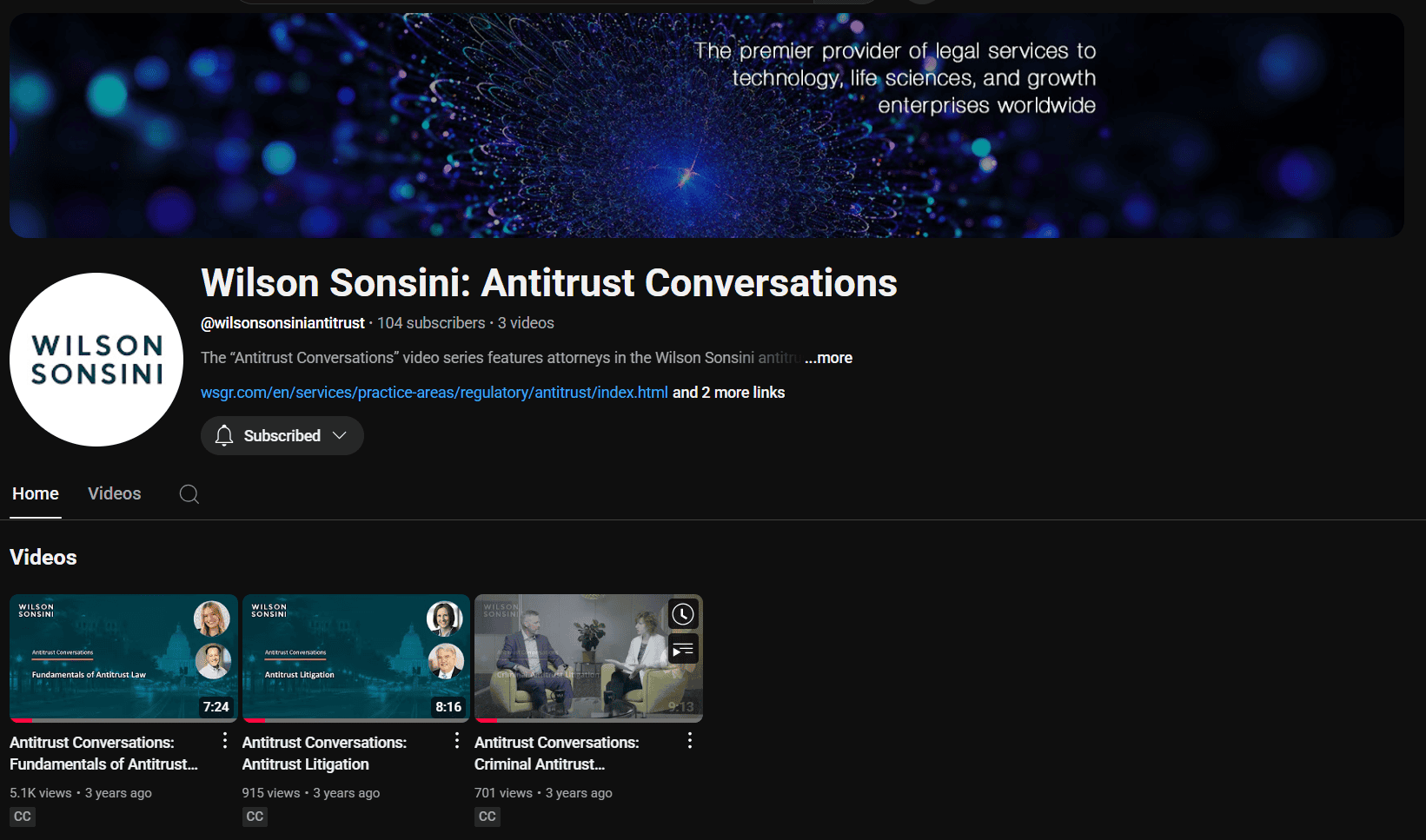Select the Home tab
This screenshot has height=840, width=1426.
[36, 493]
